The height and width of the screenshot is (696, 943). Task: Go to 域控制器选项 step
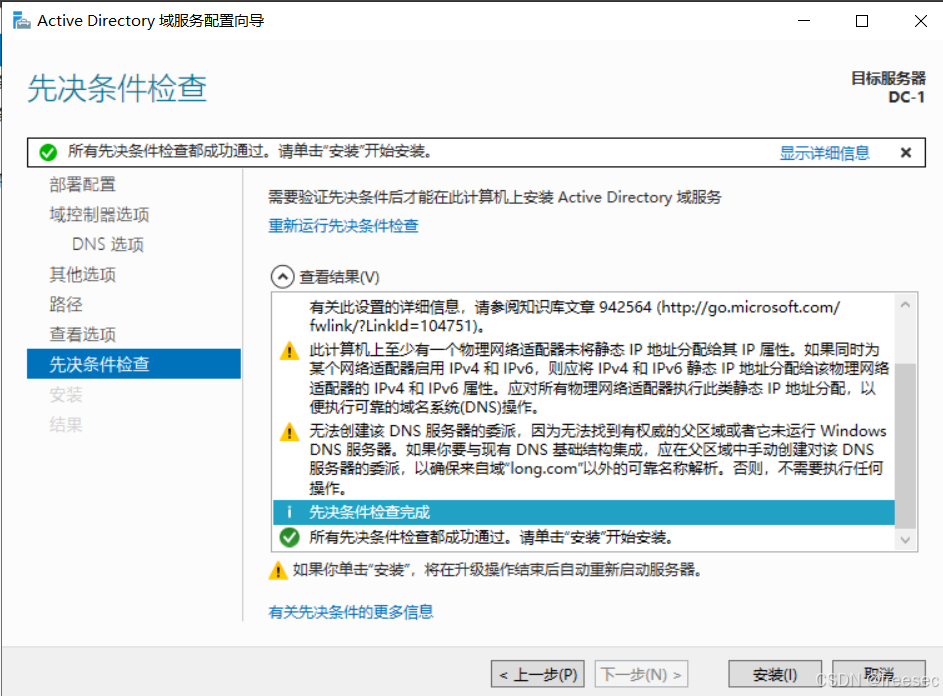(x=99, y=214)
